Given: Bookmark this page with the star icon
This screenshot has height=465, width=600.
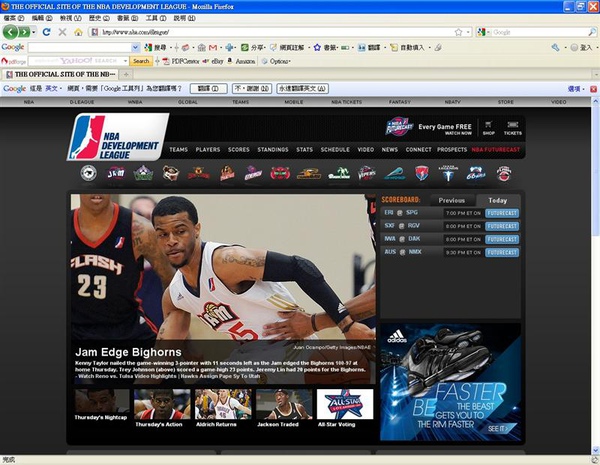Looking at the screenshot, I should pos(458,33).
